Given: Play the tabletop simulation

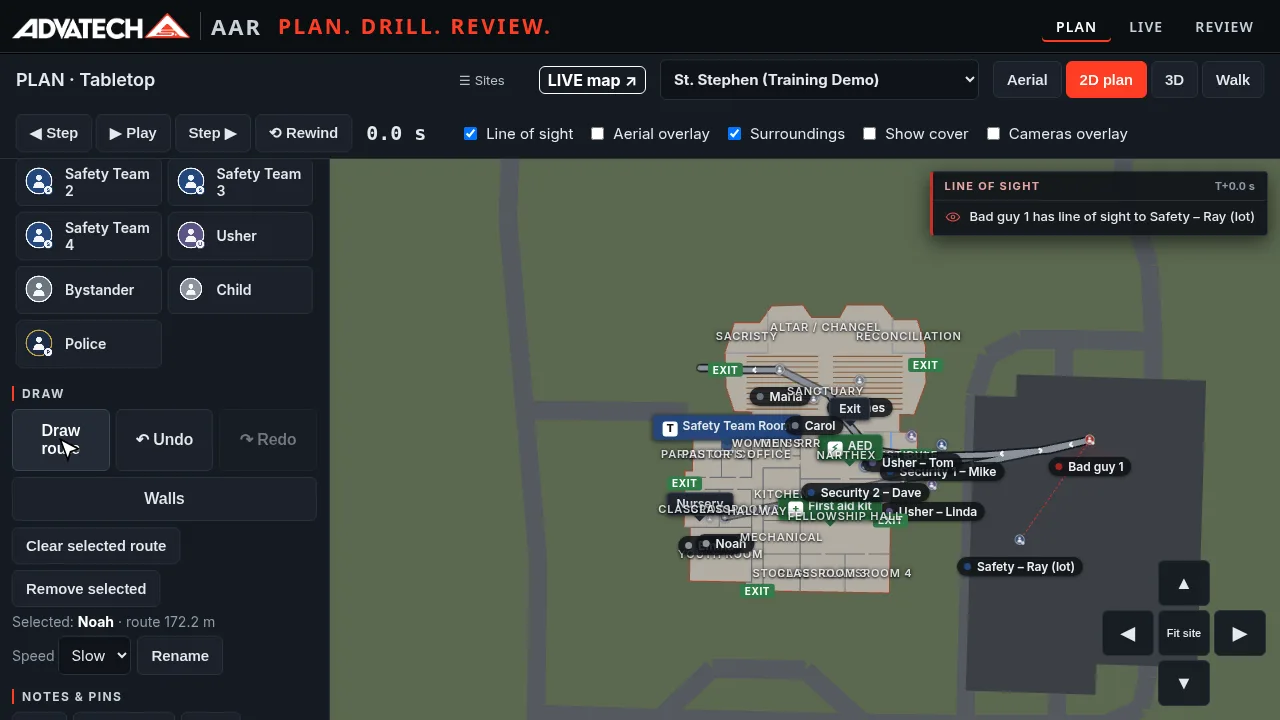Looking at the screenshot, I should 133,133.
